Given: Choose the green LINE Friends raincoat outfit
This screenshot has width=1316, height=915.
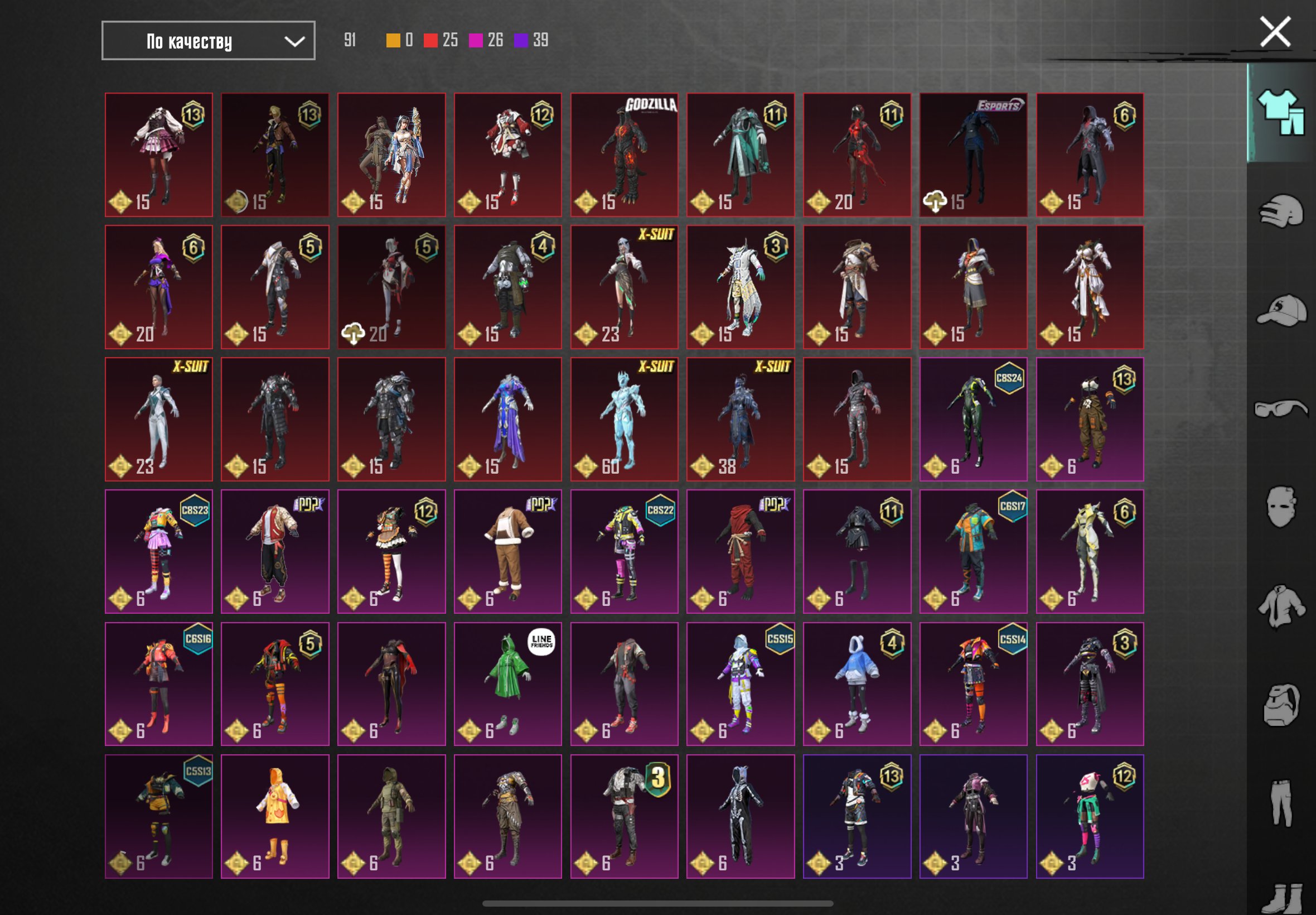Looking at the screenshot, I should (507, 683).
